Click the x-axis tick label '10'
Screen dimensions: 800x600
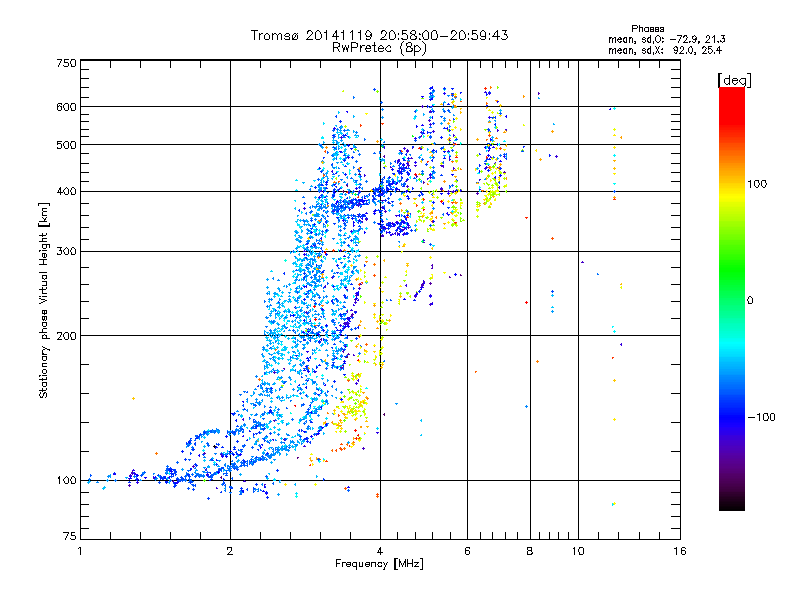pos(578,551)
